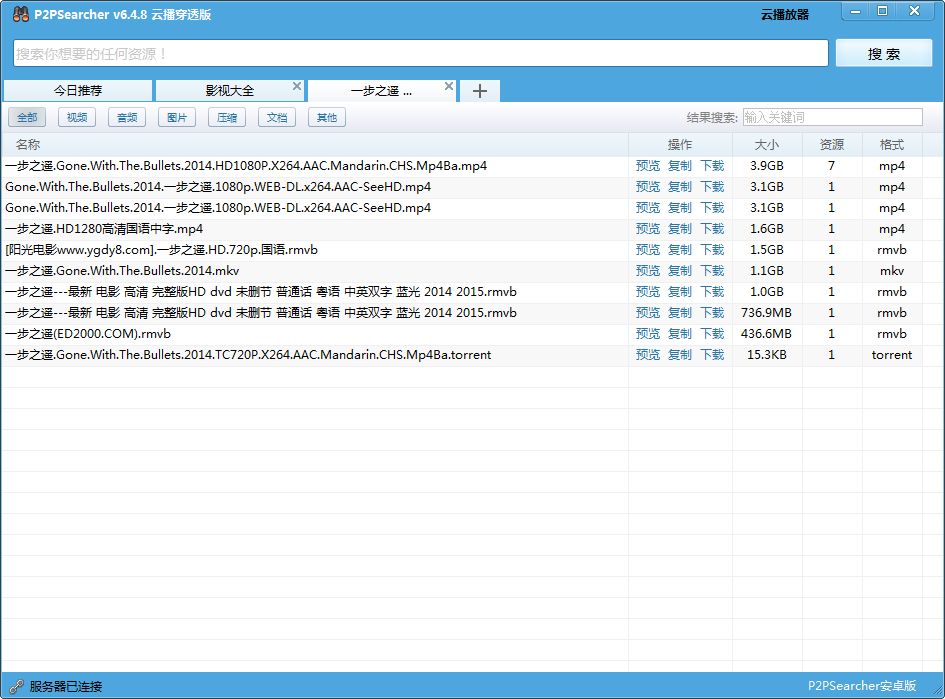Switch to the 今日推荐 tab
The image size is (945, 699).
coord(78,91)
